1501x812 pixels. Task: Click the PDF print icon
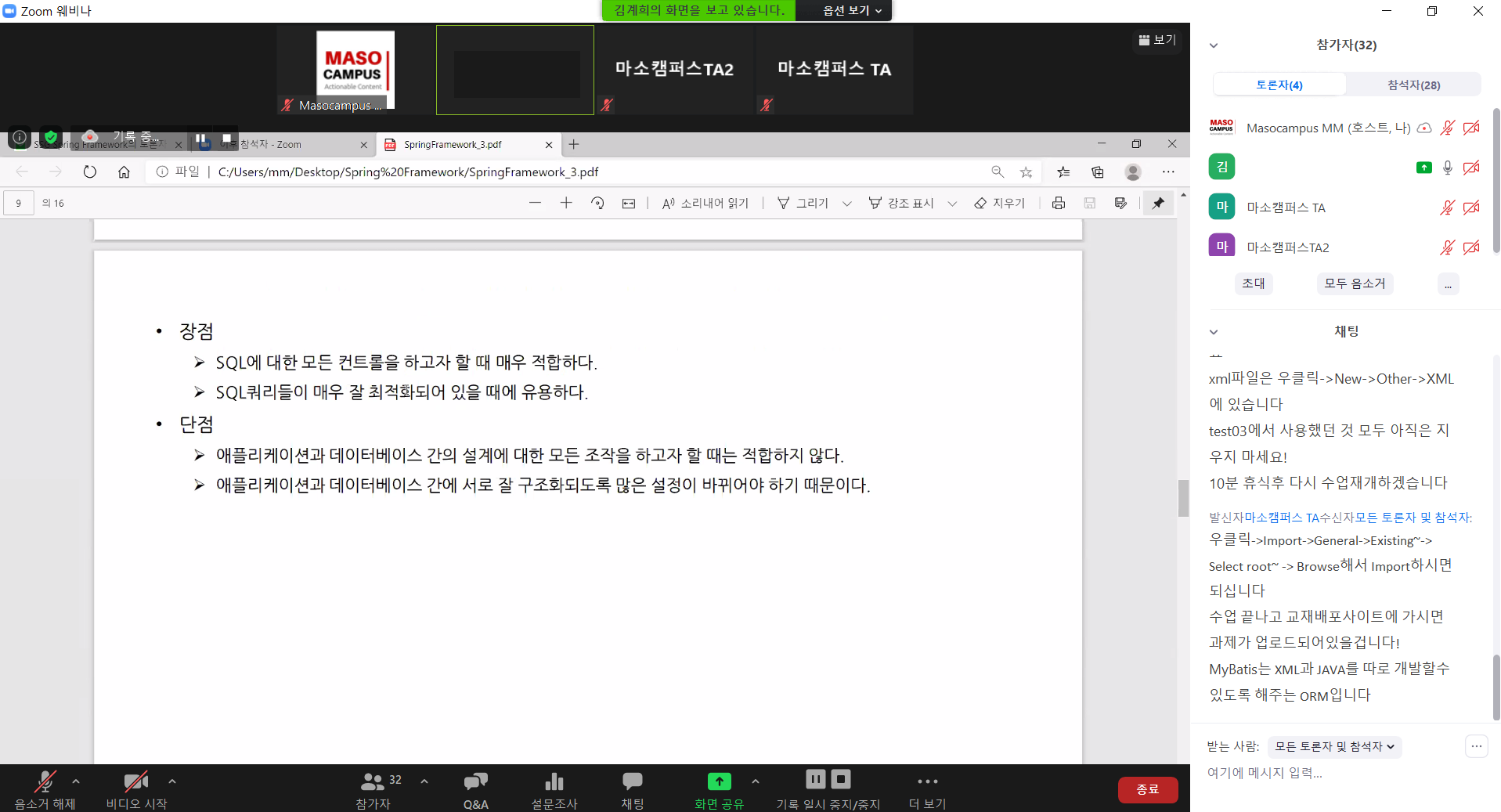[x=1059, y=203]
